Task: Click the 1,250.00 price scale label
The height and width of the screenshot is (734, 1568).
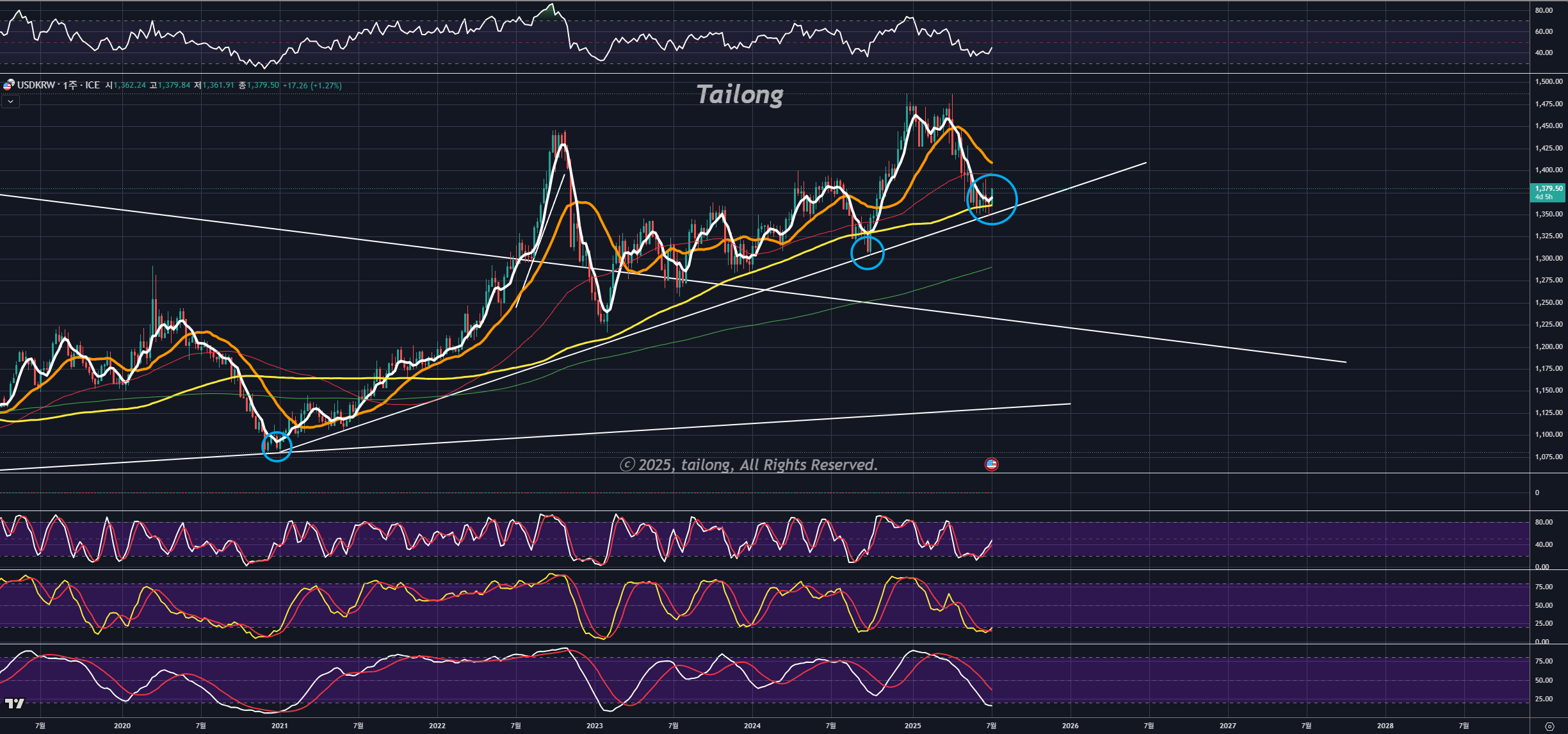Action: tap(1549, 302)
